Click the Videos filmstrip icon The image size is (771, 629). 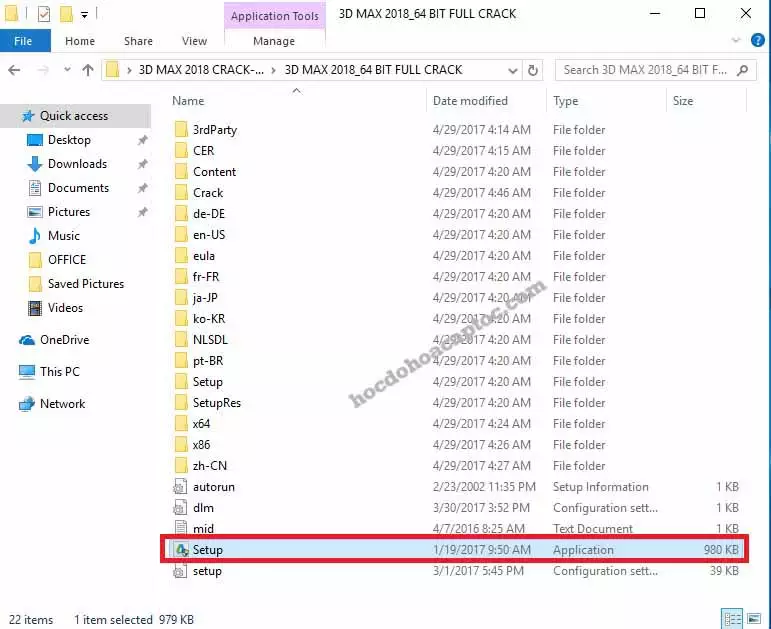[34, 308]
